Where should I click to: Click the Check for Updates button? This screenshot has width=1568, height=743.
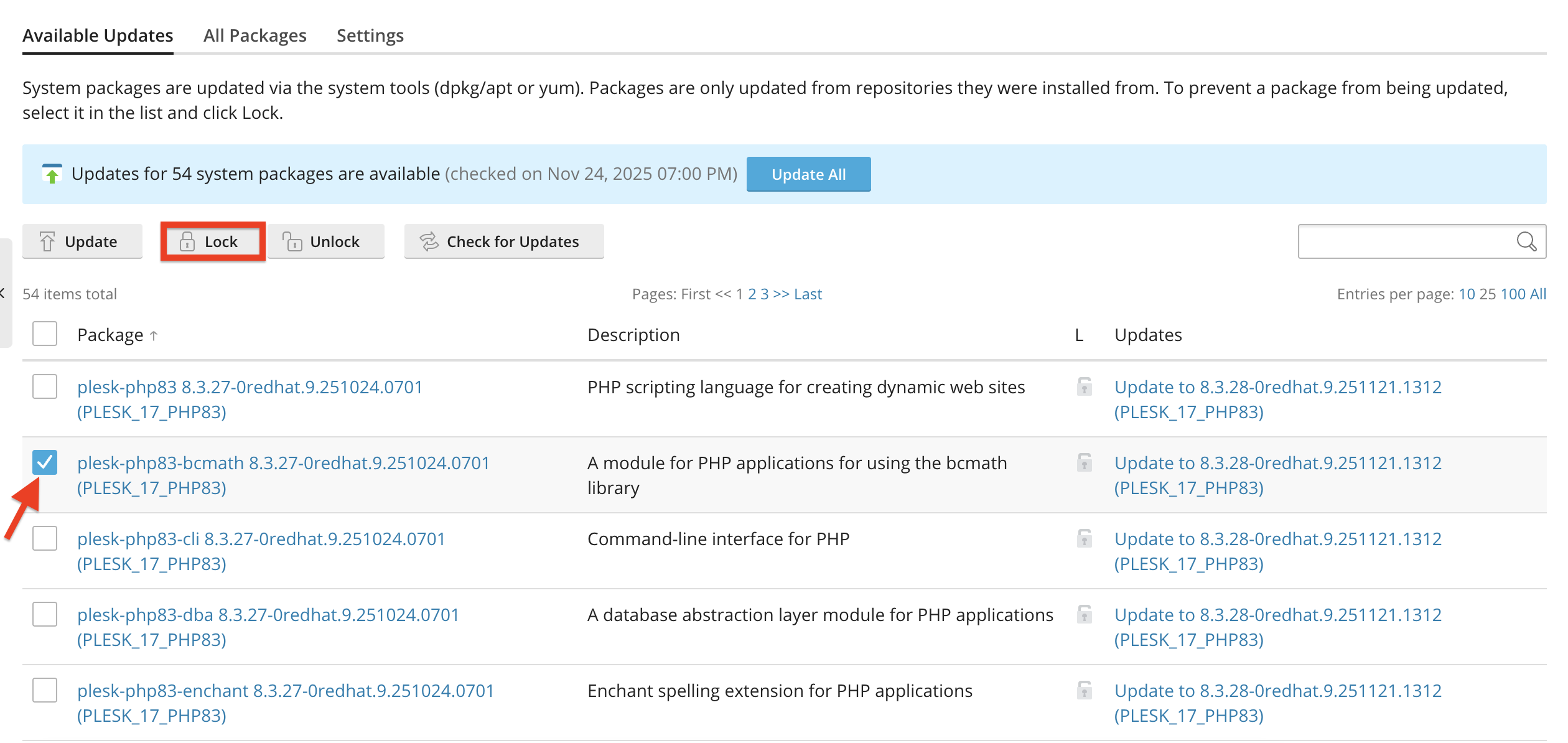pos(504,241)
